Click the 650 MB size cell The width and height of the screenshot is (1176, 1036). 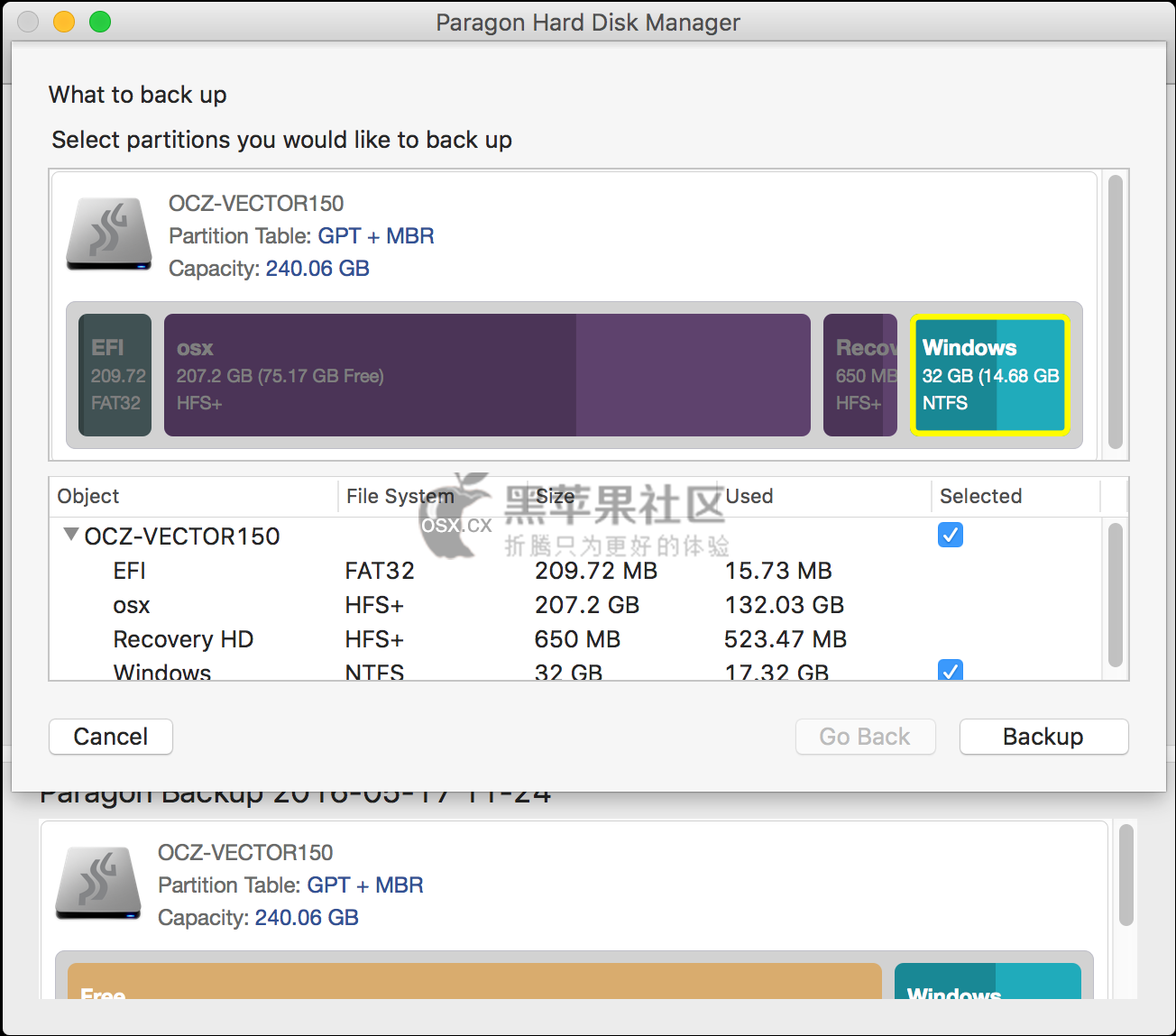(x=577, y=639)
